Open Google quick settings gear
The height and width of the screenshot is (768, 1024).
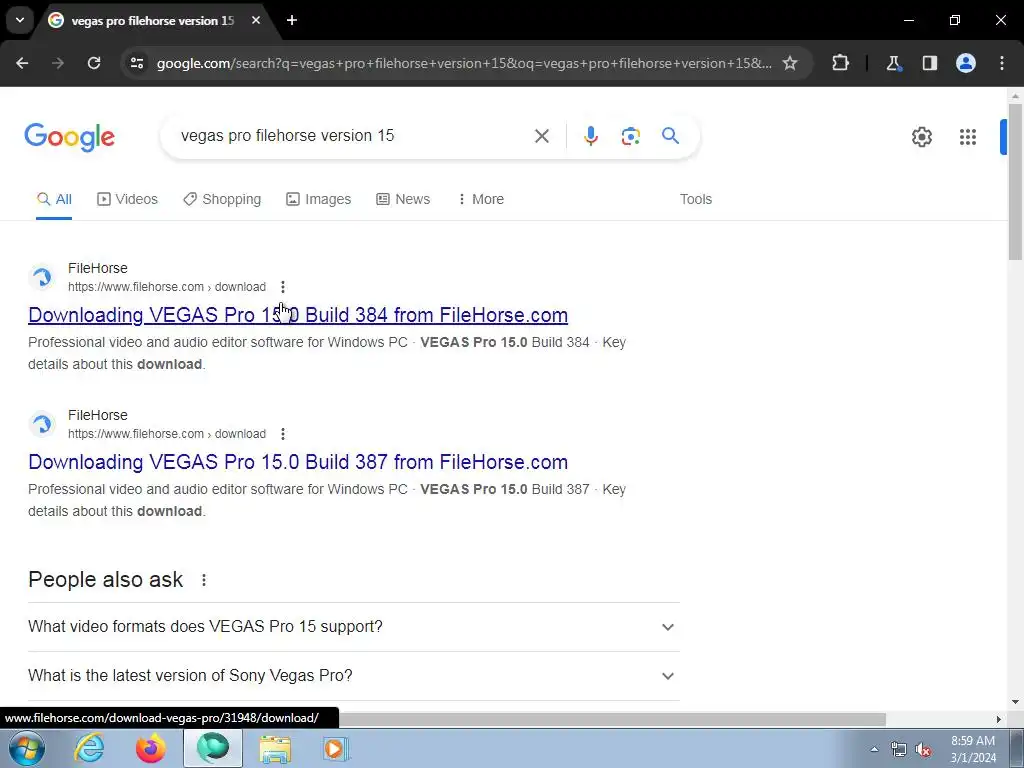pos(921,137)
